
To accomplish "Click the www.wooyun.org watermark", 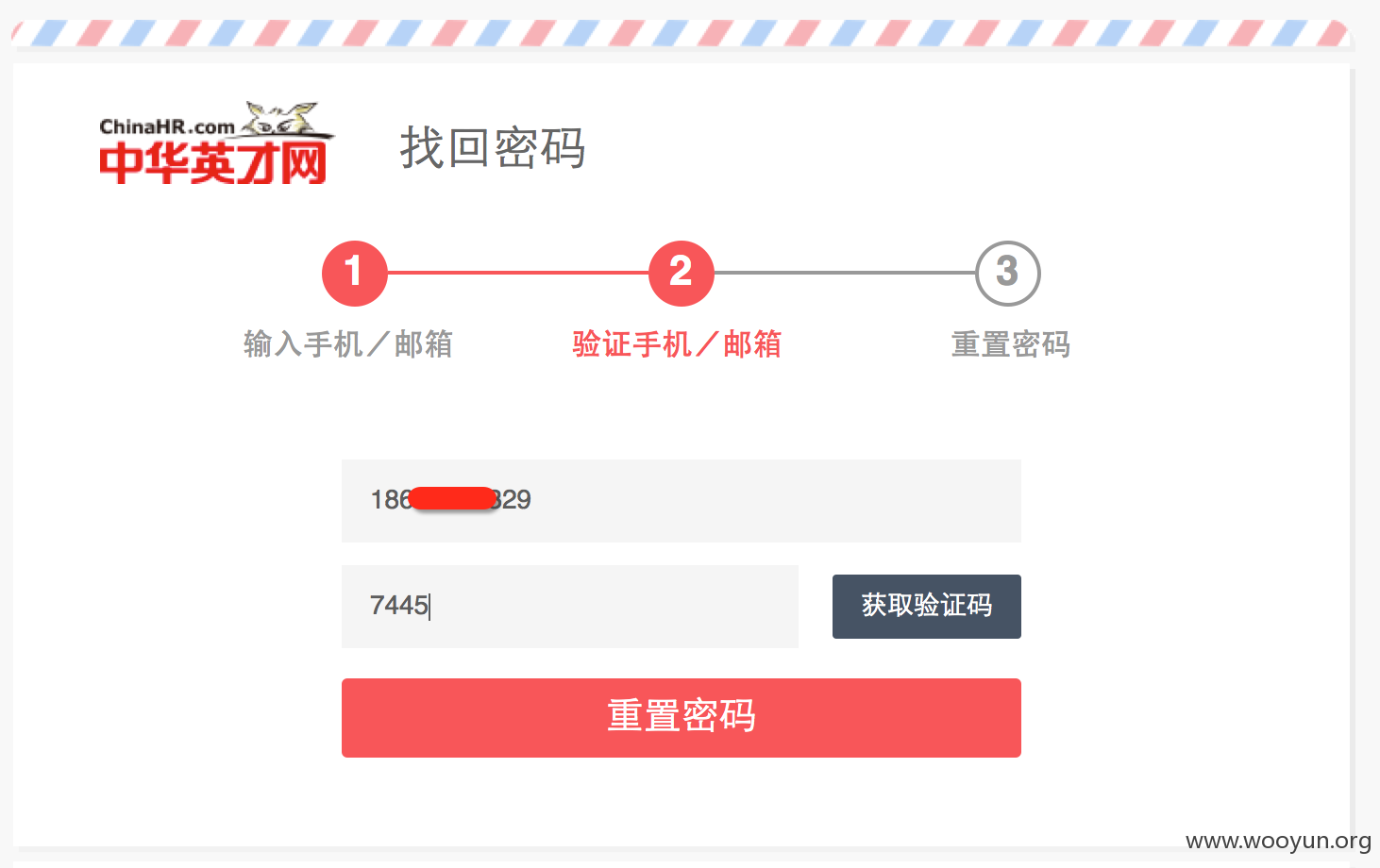I will [x=1278, y=841].
